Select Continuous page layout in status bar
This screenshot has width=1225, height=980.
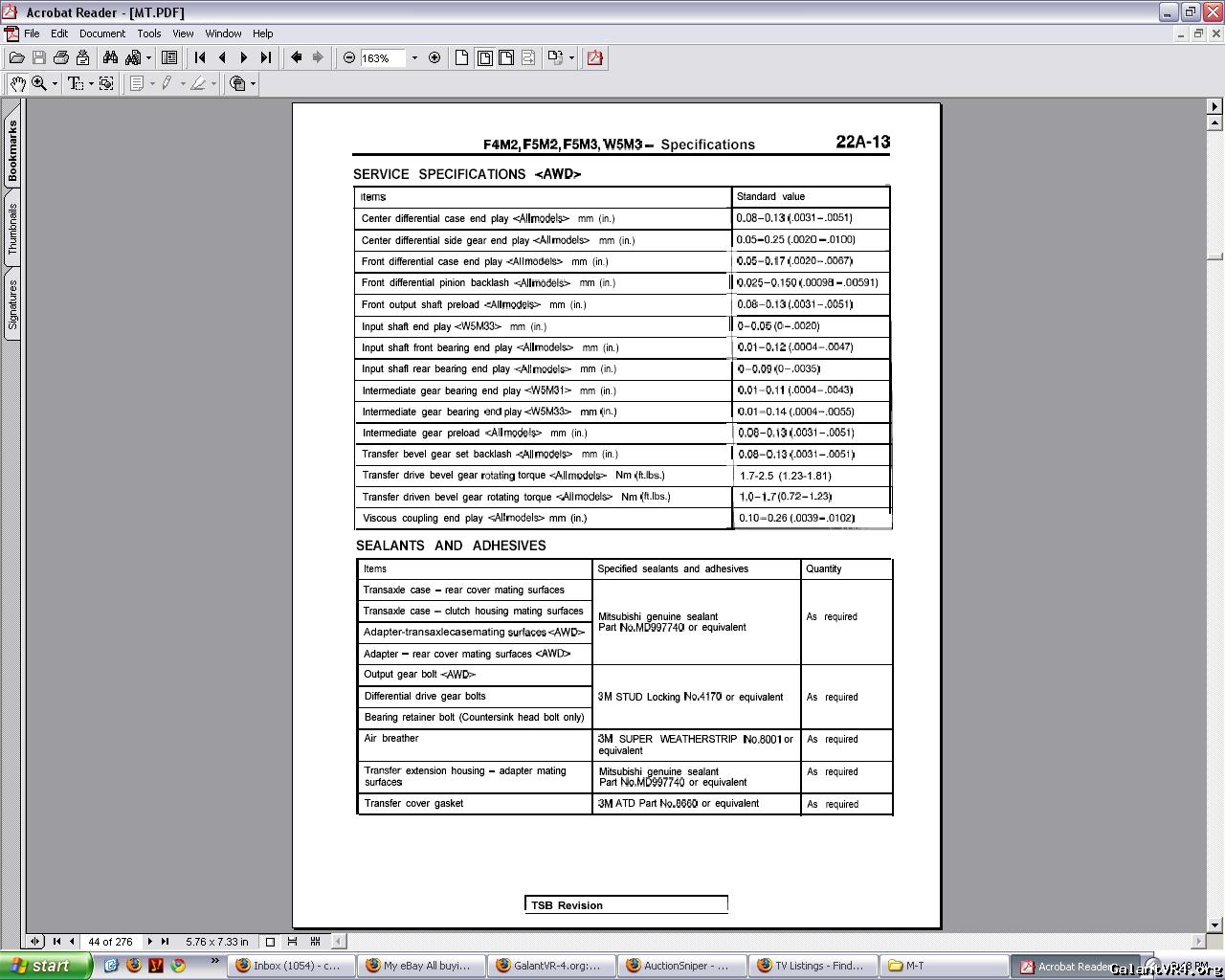point(293,942)
